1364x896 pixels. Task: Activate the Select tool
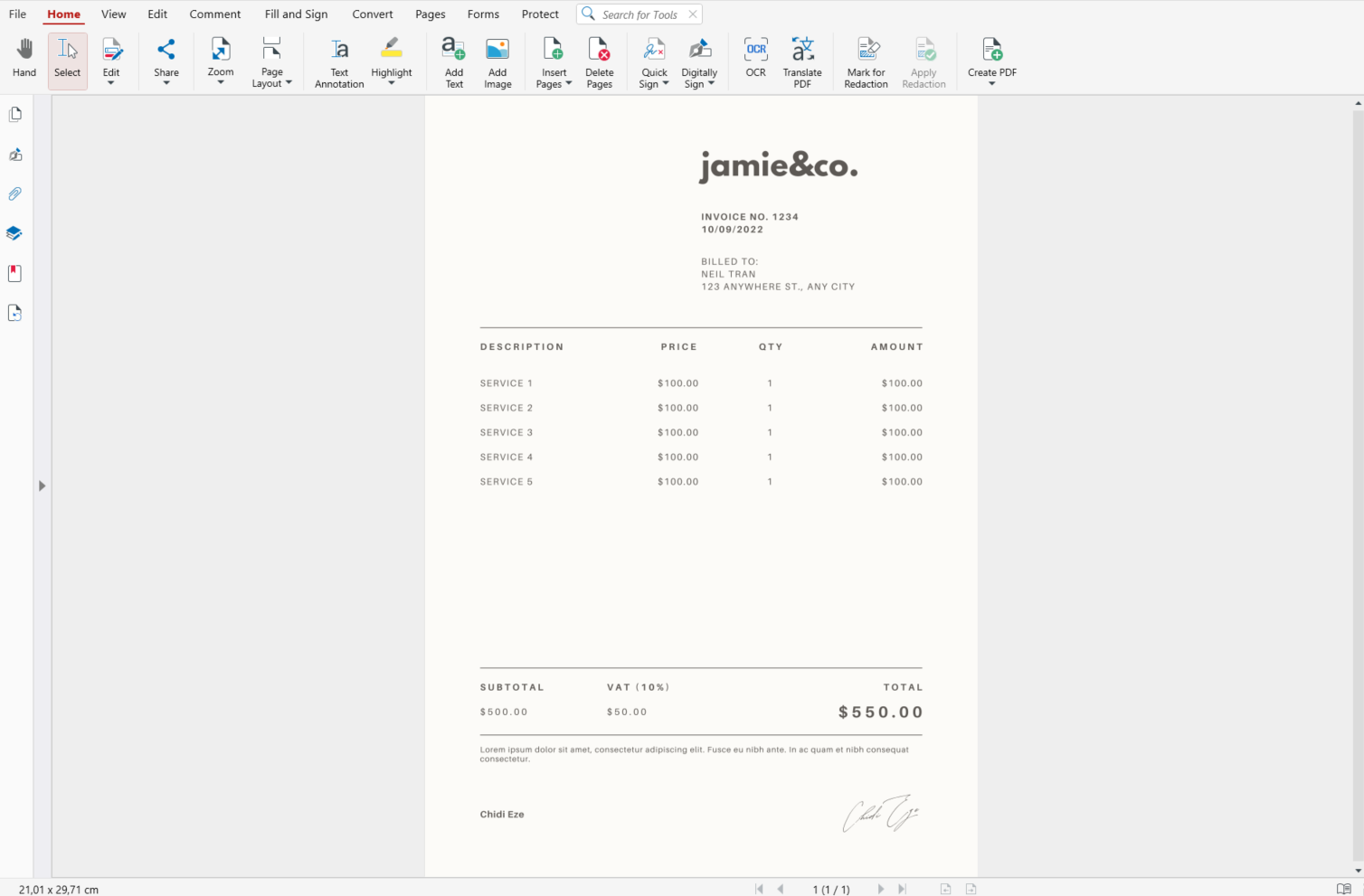[x=68, y=60]
